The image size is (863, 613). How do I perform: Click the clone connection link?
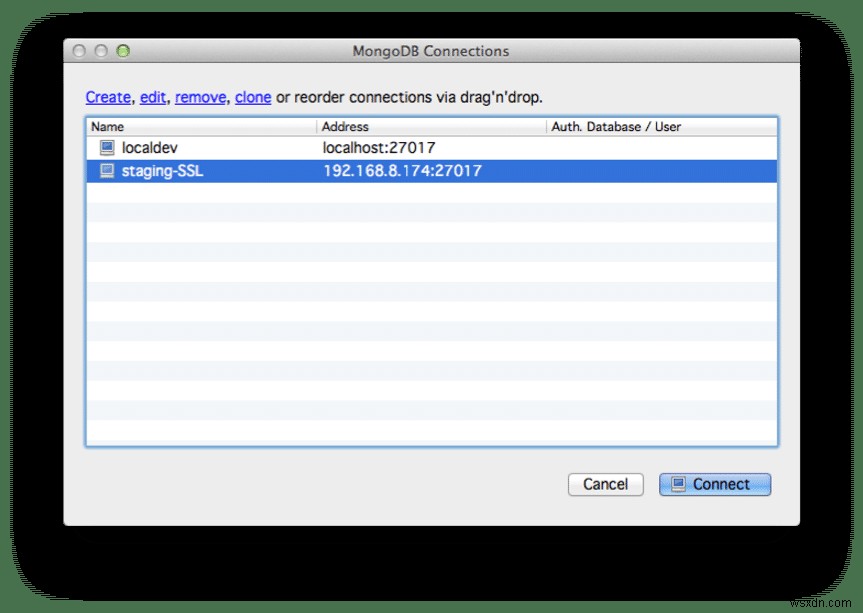tap(253, 97)
